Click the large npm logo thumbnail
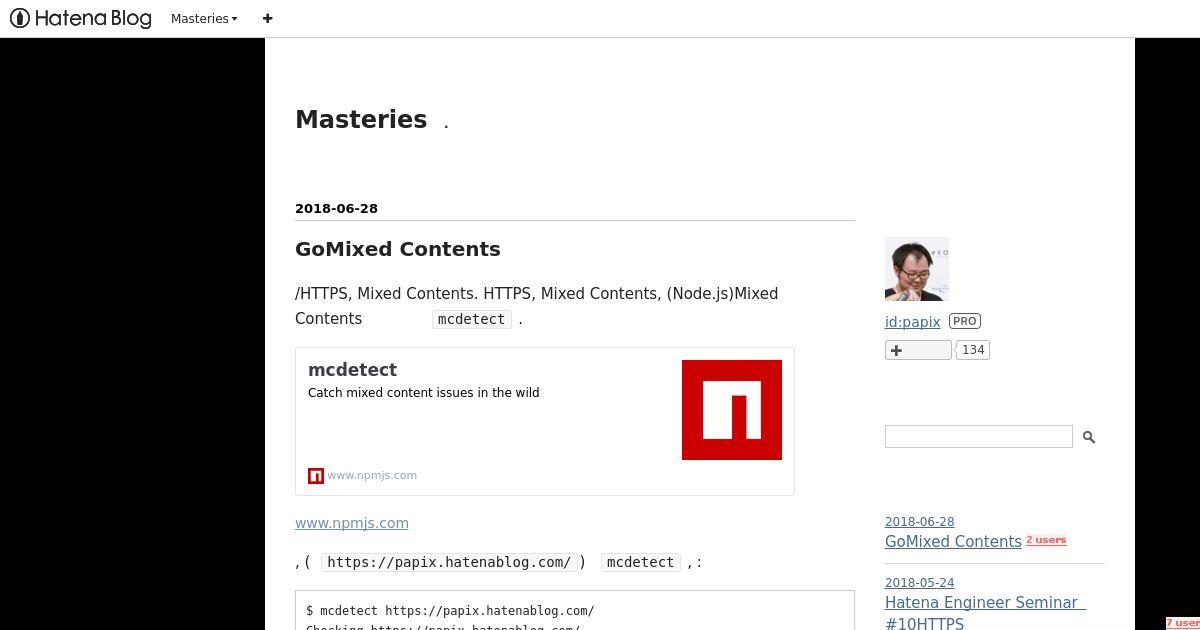The width and height of the screenshot is (1200, 630). [732, 410]
